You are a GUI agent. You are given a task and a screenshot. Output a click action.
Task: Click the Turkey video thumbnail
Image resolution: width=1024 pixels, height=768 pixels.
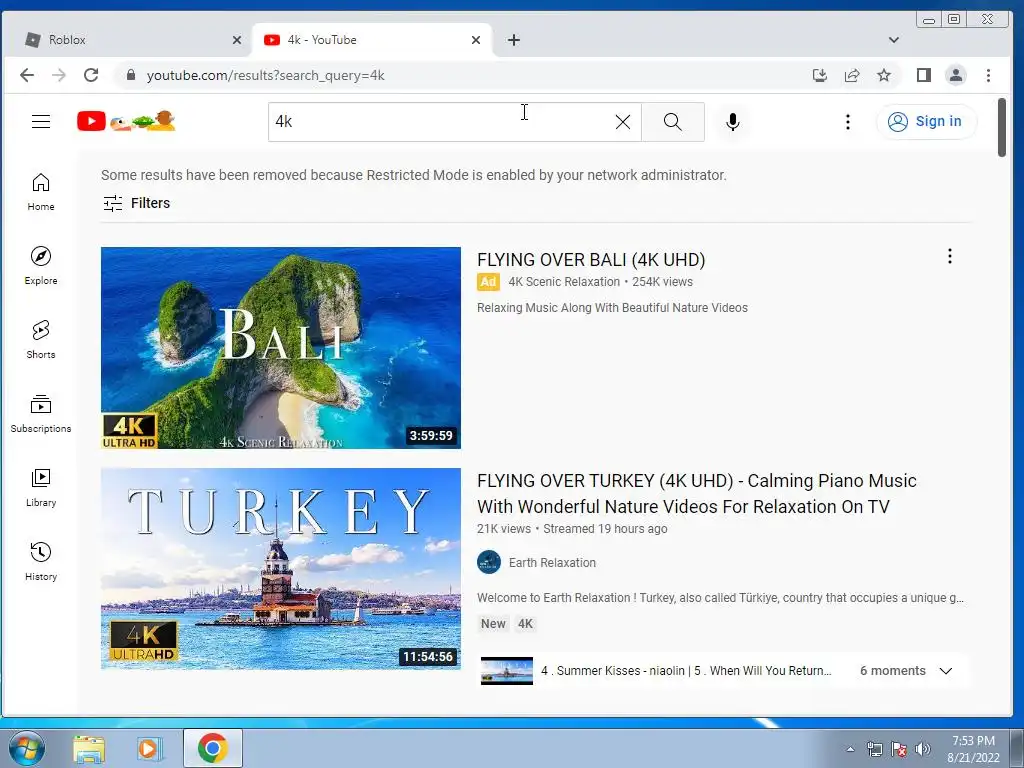tap(281, 569)
